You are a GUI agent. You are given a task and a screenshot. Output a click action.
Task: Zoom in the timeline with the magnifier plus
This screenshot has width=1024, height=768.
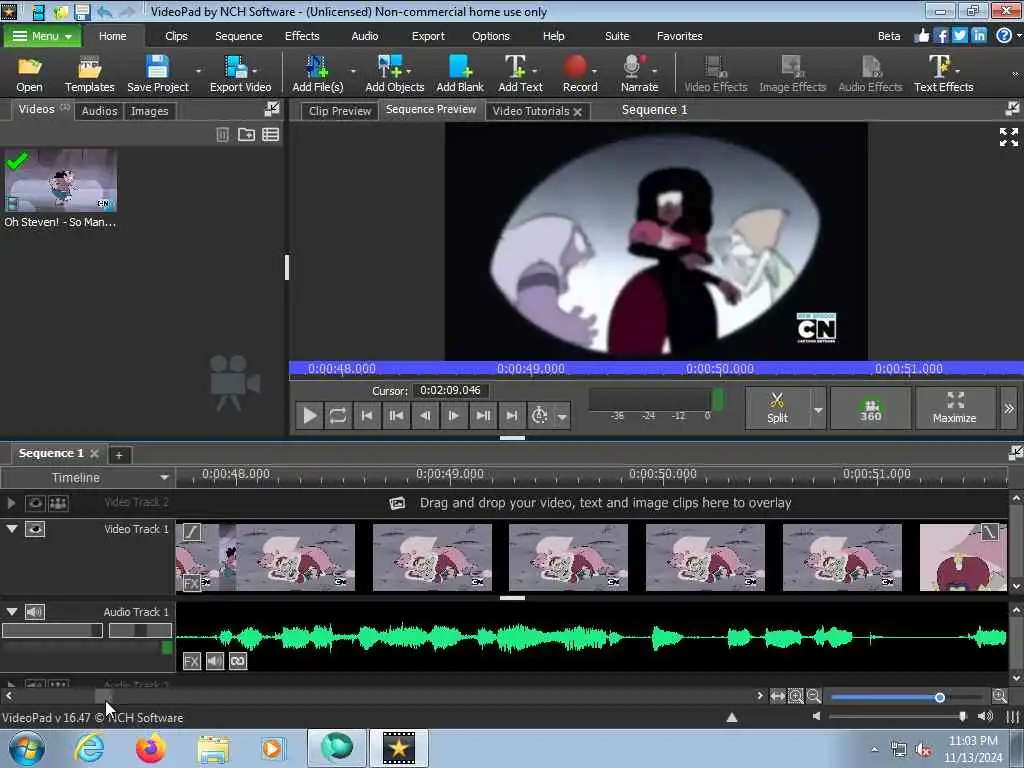click(999, 696)
